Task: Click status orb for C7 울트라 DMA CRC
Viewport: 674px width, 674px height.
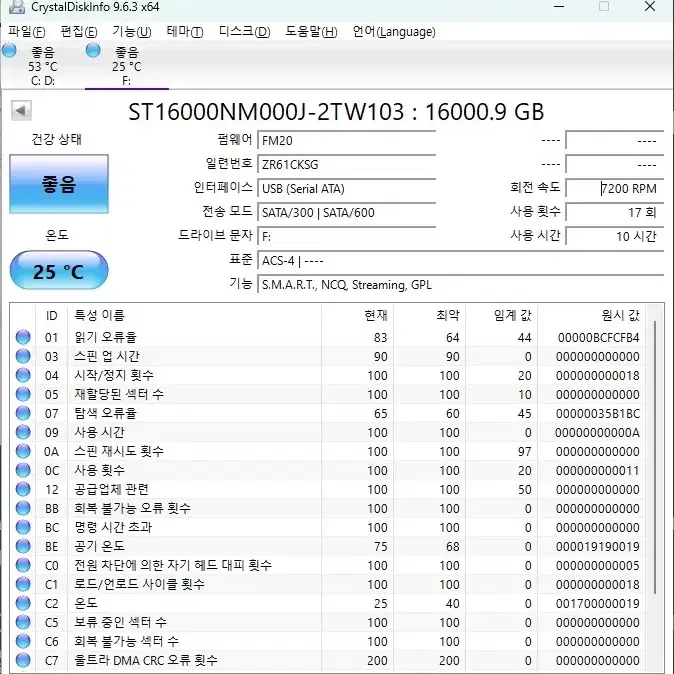Action: coord(23,660)
